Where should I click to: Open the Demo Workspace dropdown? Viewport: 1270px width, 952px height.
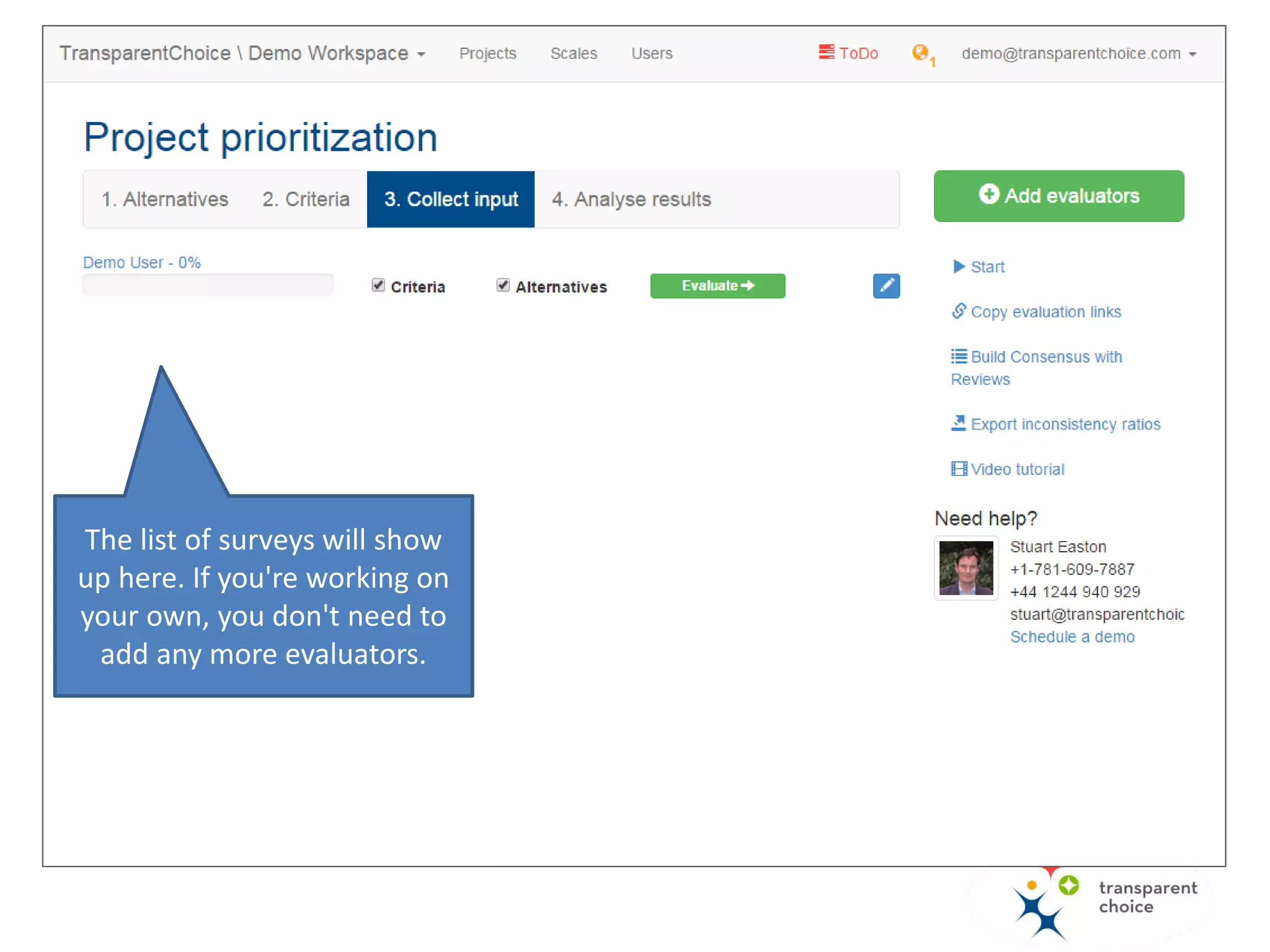[x=242, y=53]
